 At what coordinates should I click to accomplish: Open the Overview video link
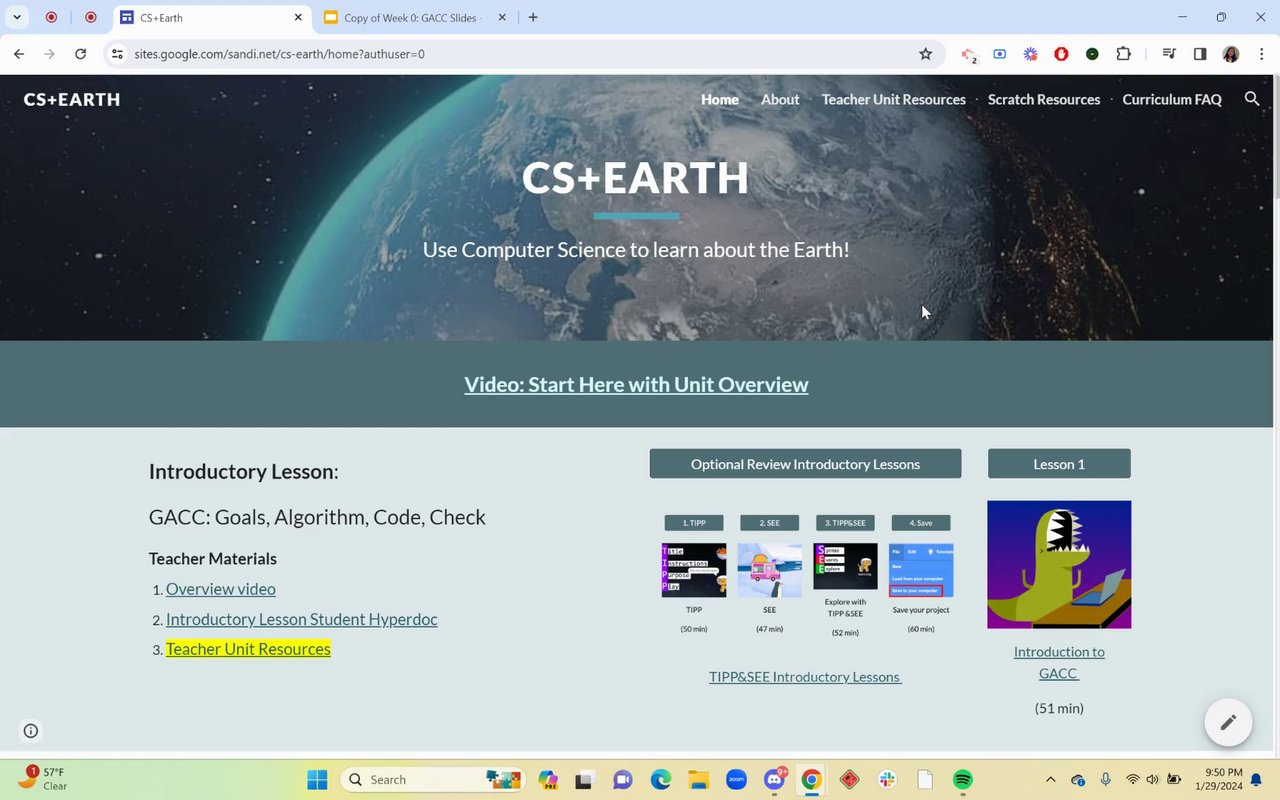(x=221, y=589)
